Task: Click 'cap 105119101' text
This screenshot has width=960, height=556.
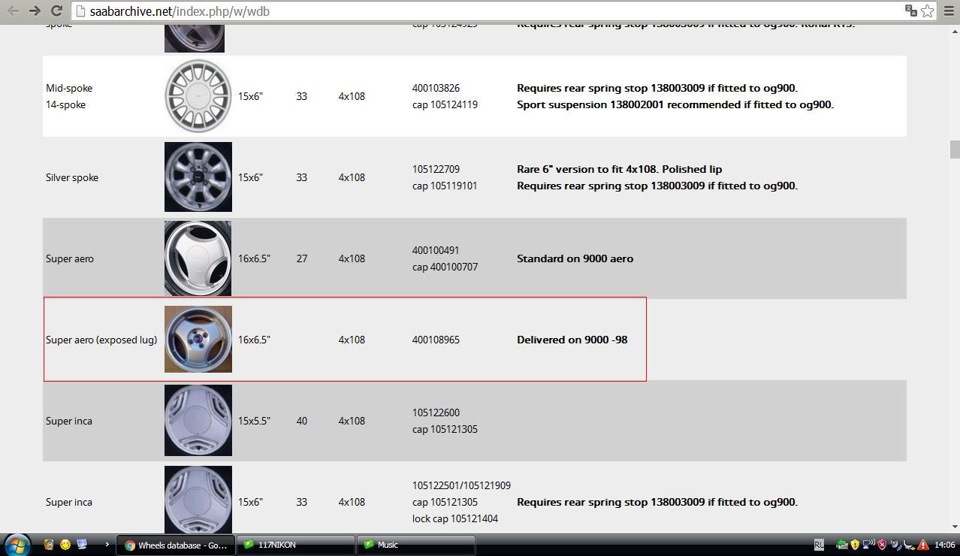Action: [444, 186]
